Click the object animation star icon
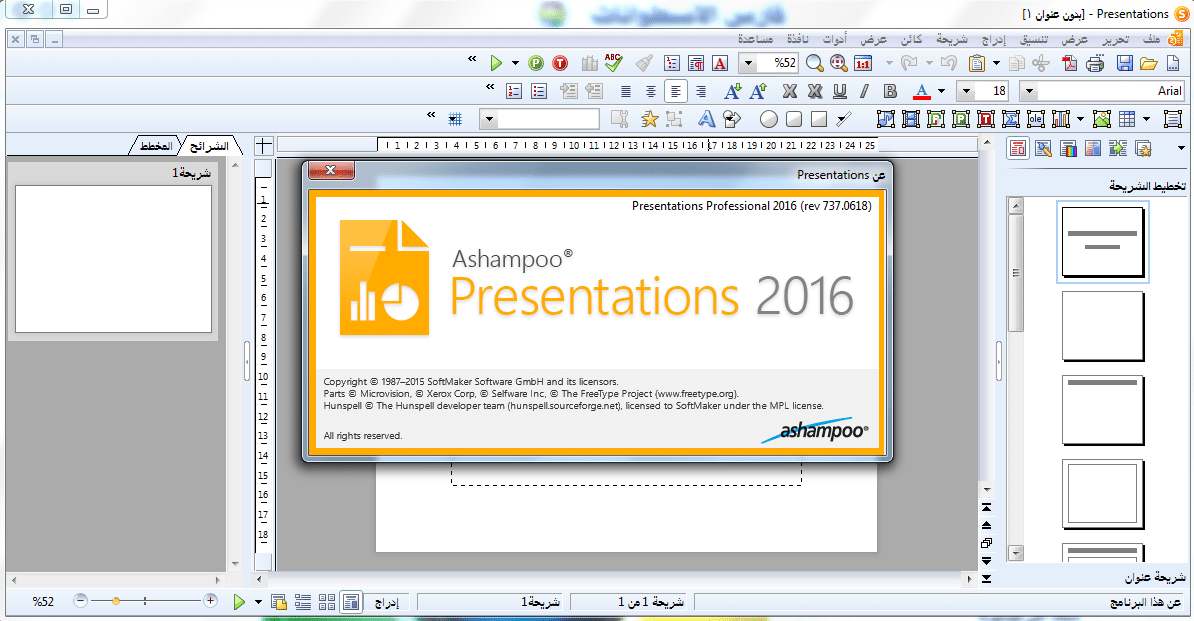The height and width of the screenshot is (621, 1194). point(650,119)
